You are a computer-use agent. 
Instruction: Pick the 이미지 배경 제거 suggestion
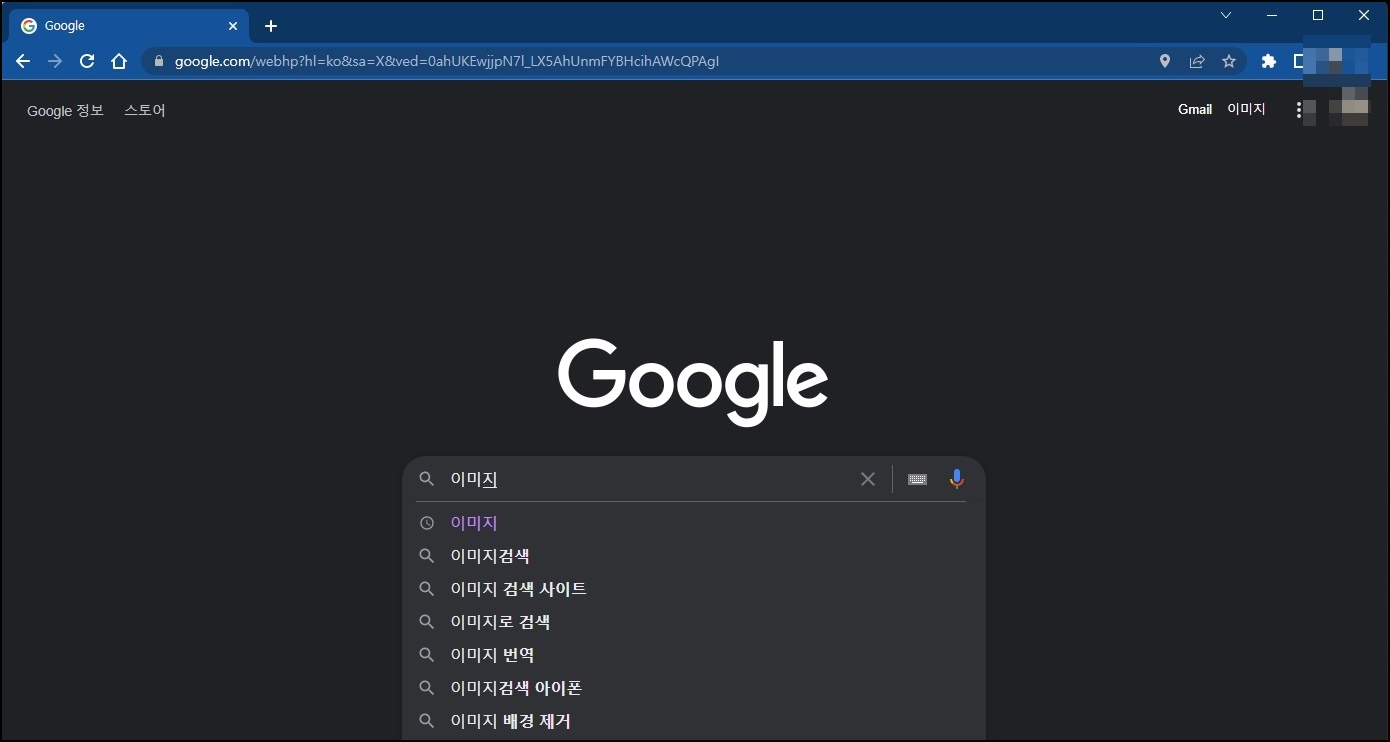(693, 721)
